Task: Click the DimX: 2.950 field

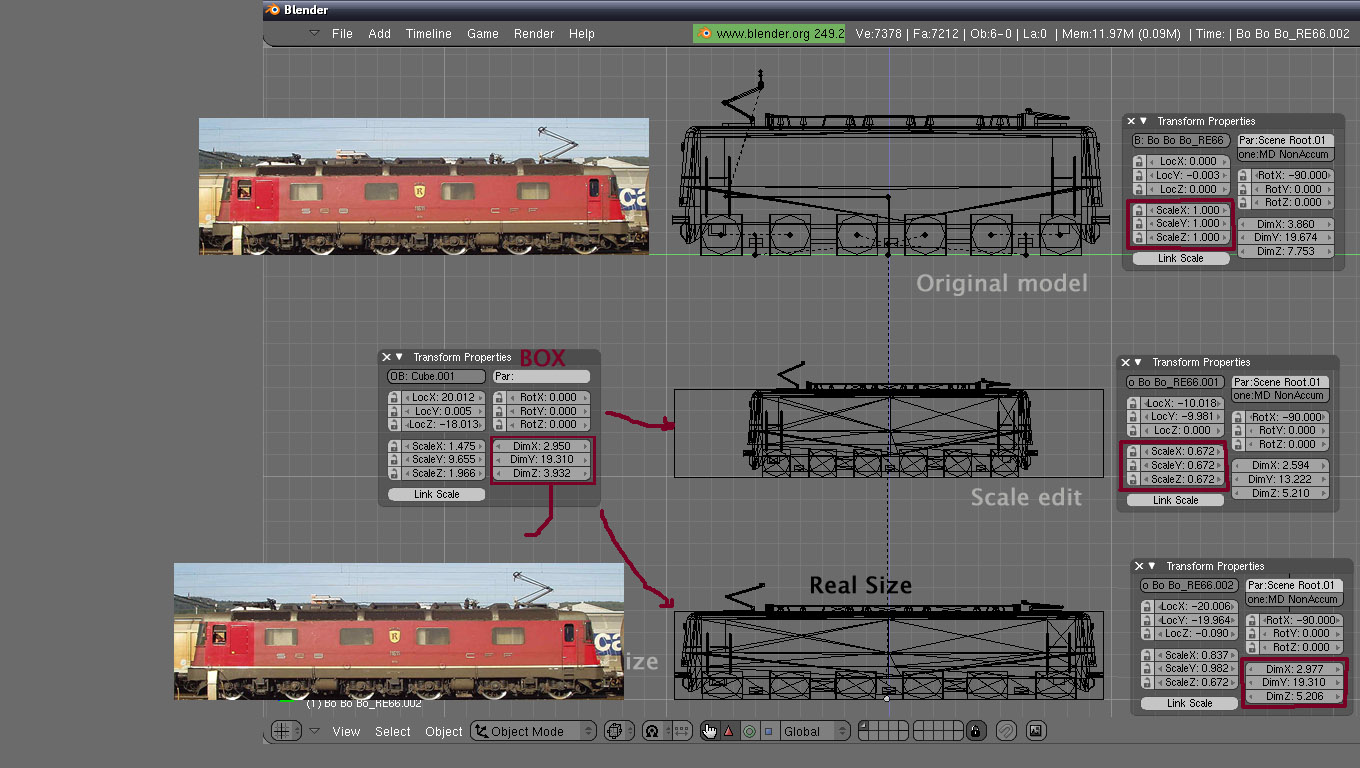Action: (544, 446)
